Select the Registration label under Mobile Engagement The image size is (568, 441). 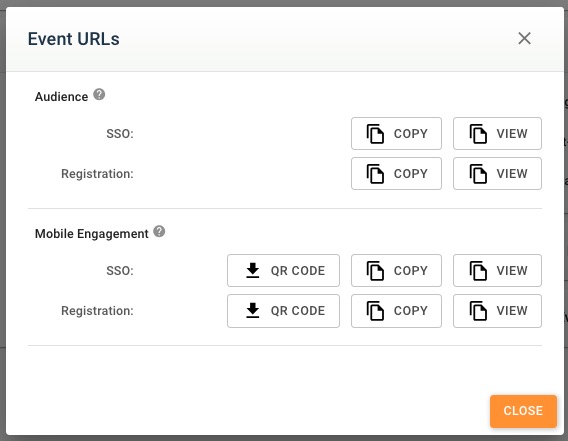[x=97, y=311]
